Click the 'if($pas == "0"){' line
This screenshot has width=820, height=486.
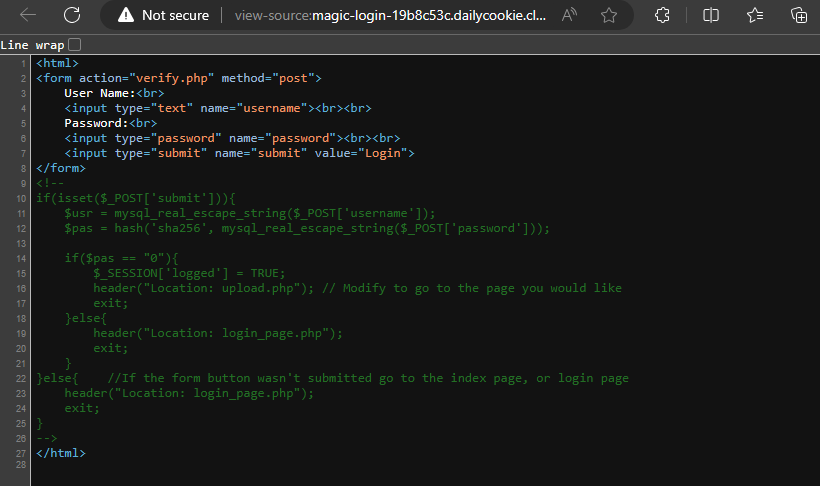click(x=121, y=258)
